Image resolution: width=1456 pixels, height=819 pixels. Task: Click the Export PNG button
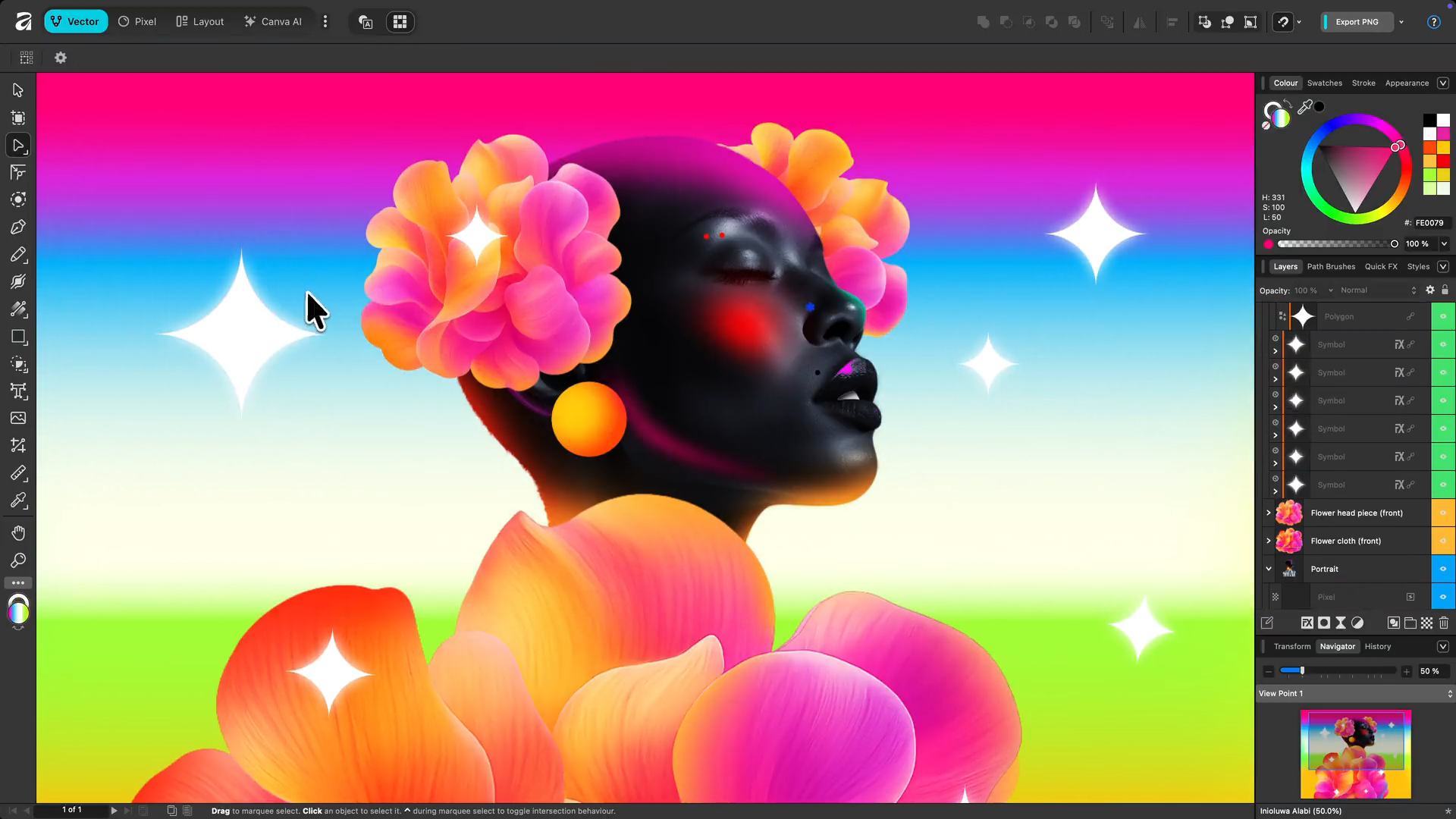click(x=1357, y=21)
